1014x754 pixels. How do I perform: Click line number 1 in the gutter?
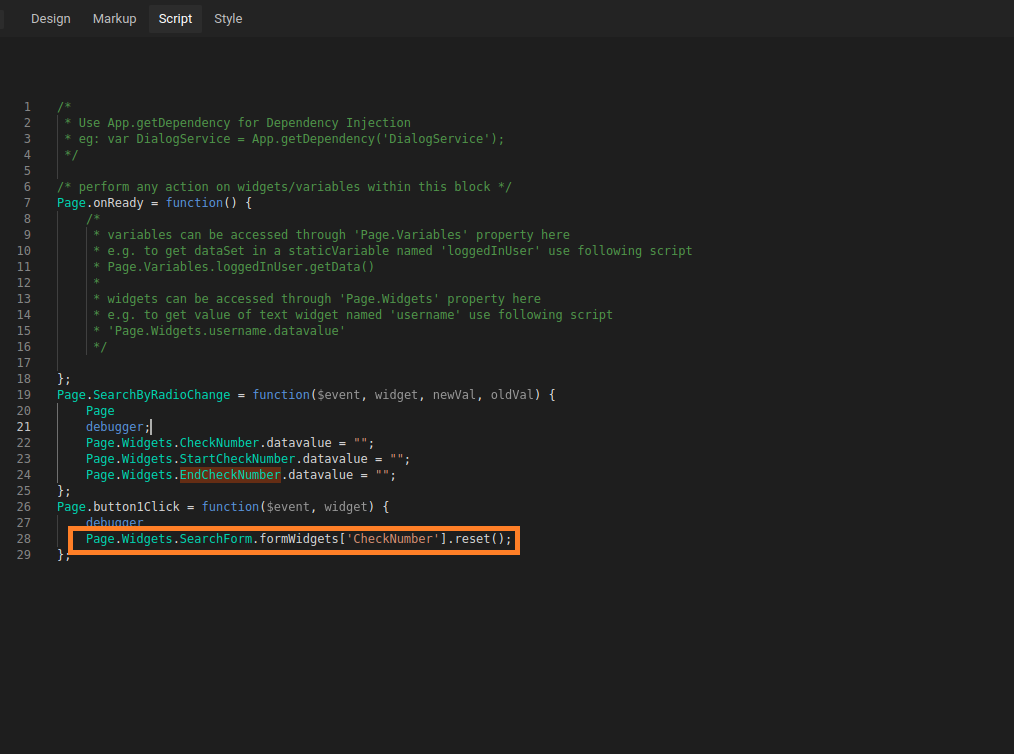click(x=27, y=107)
